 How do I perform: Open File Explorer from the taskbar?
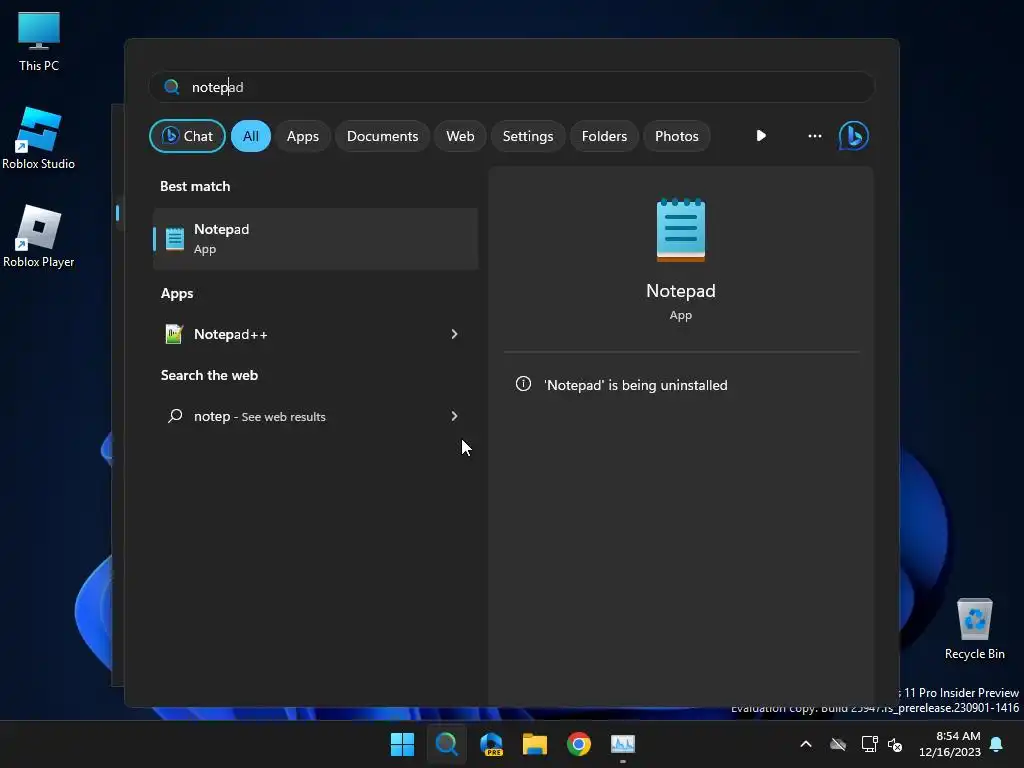535,744
